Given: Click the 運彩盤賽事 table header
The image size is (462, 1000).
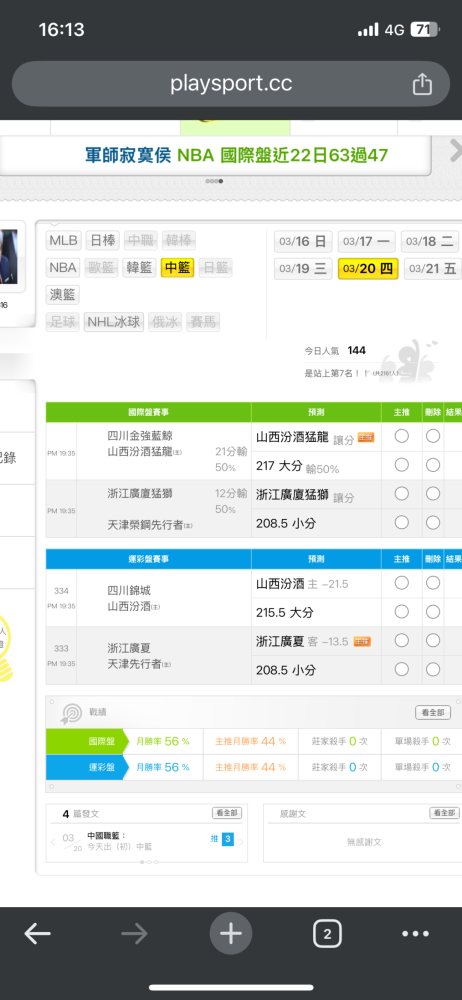Looking at the screenshot, I should (148, 559).
